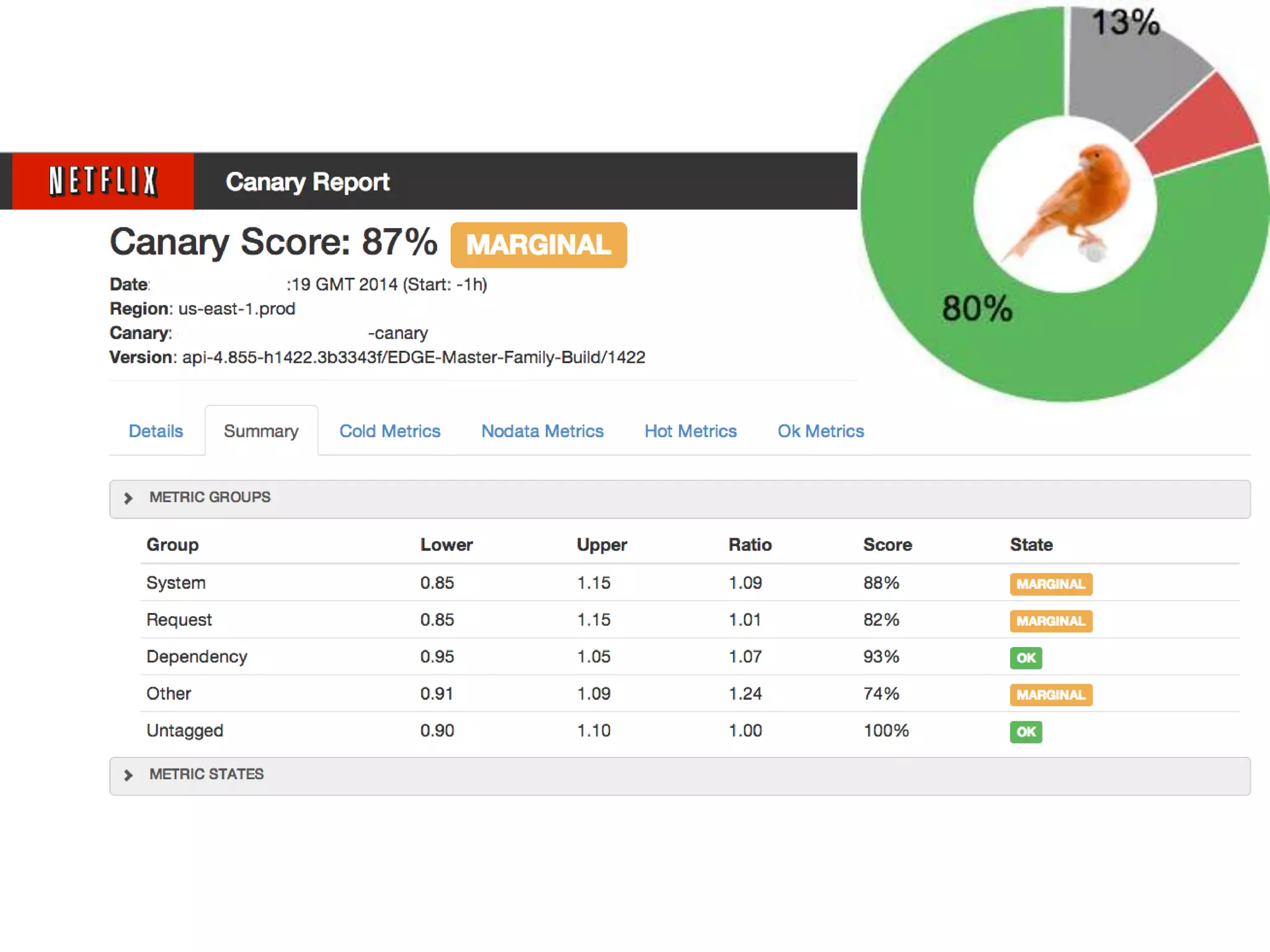
Task: Open the Details tab
Action: (x=156, y=431)
